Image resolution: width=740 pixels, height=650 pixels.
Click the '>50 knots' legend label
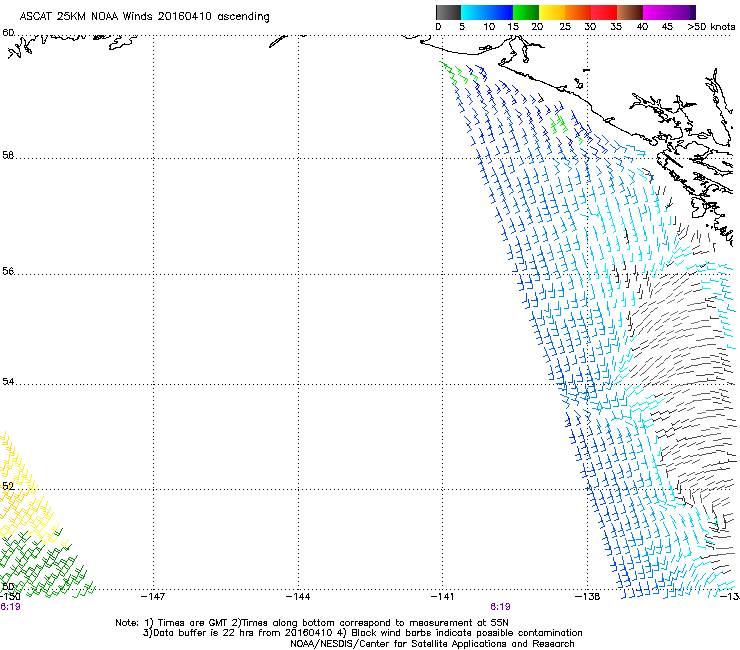coord(711,27)
